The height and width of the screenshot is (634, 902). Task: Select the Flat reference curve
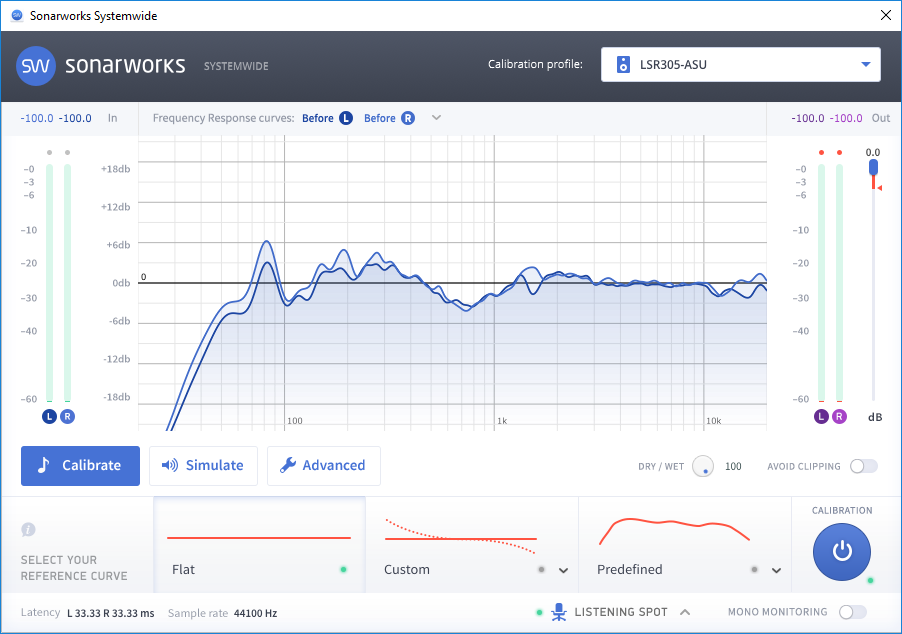(x=259, y=545)
